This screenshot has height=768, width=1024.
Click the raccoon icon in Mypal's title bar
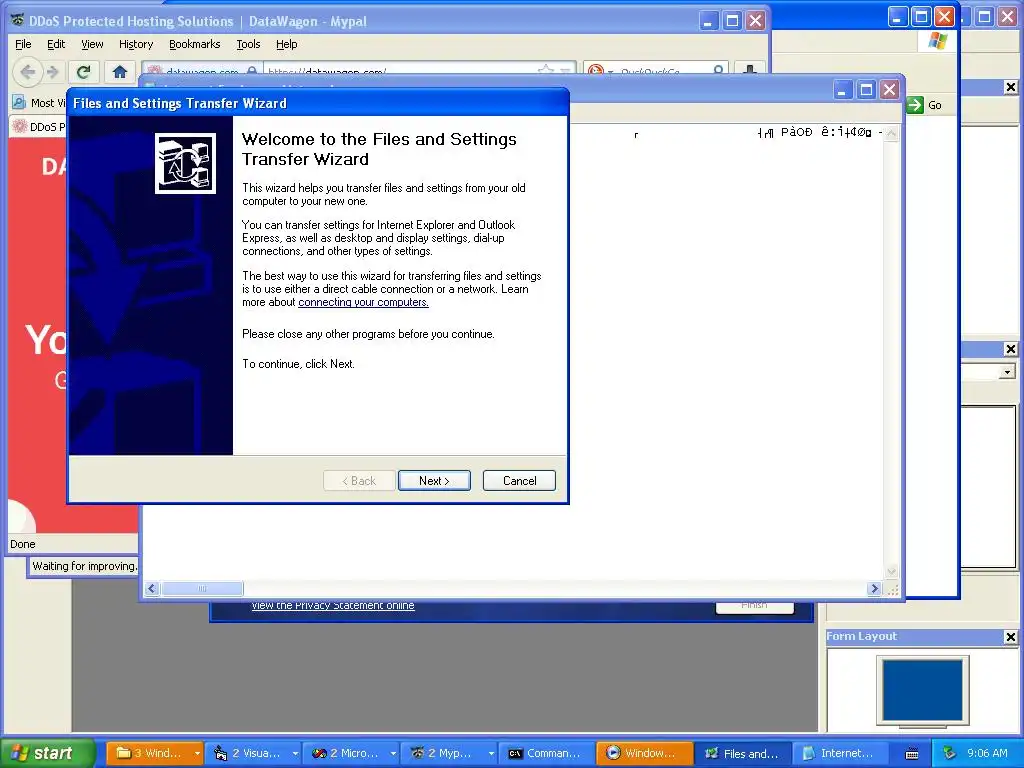pyautogui.click(x=18, y=20)
